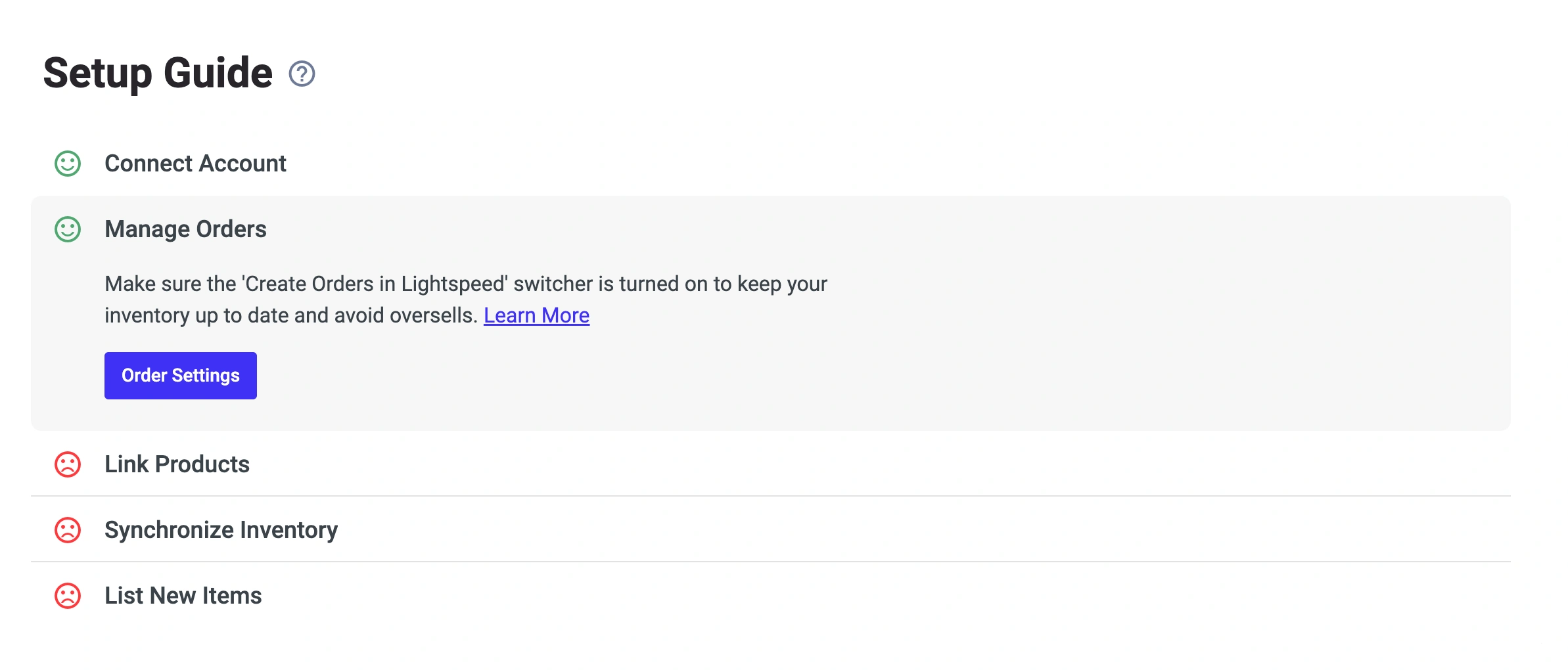Click the red frown beside Synchronize Inventory
1568x670 pixels.
(68, 530)
